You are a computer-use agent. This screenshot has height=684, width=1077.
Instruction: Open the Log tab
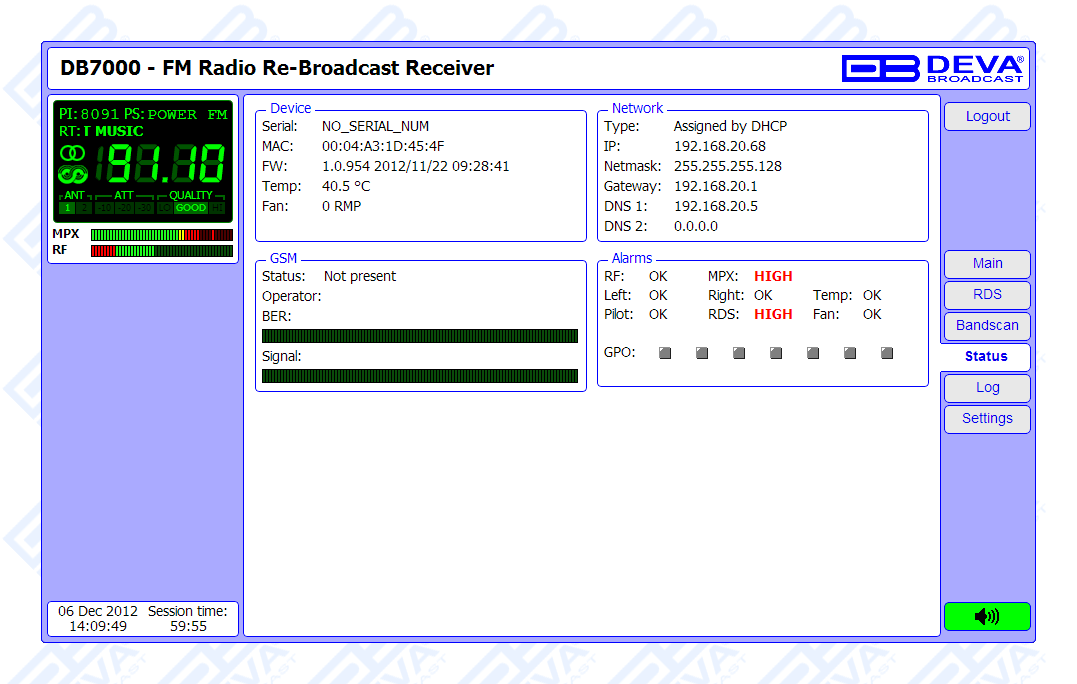pyautogui.click(x=987, y=388)
